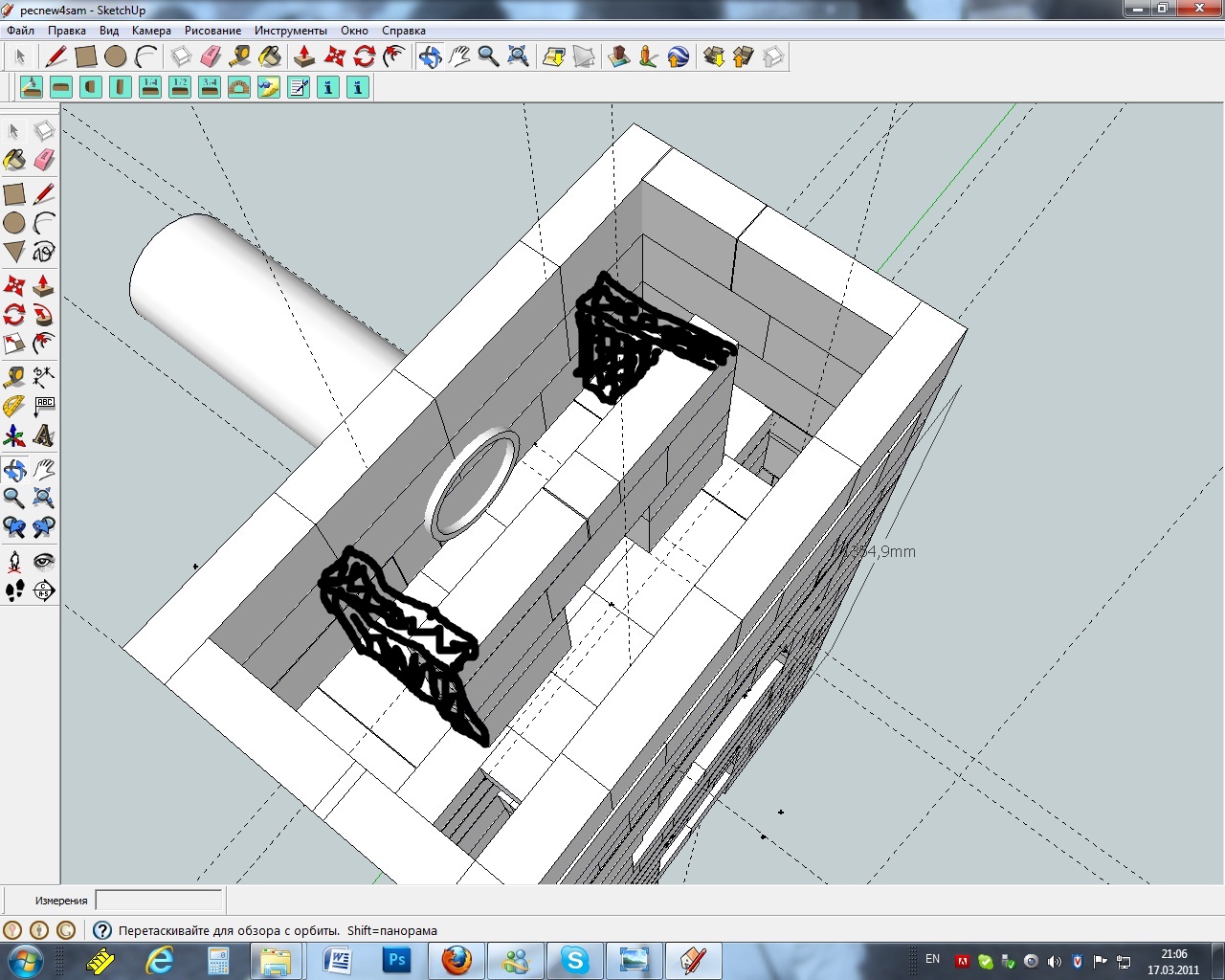Click the Section Plane tool
This screenshot has width=1225, height=980.
(x=44, y=590)
